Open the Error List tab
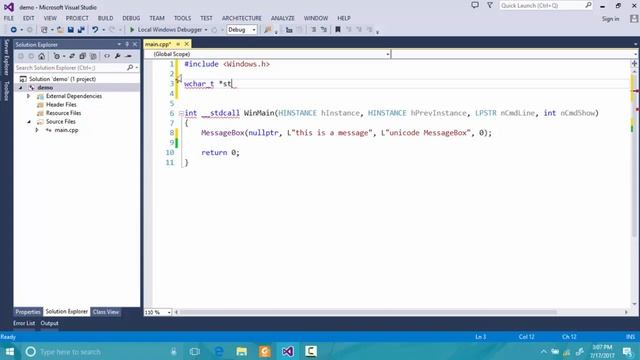The image size is (640, 360). coord(24,323)
